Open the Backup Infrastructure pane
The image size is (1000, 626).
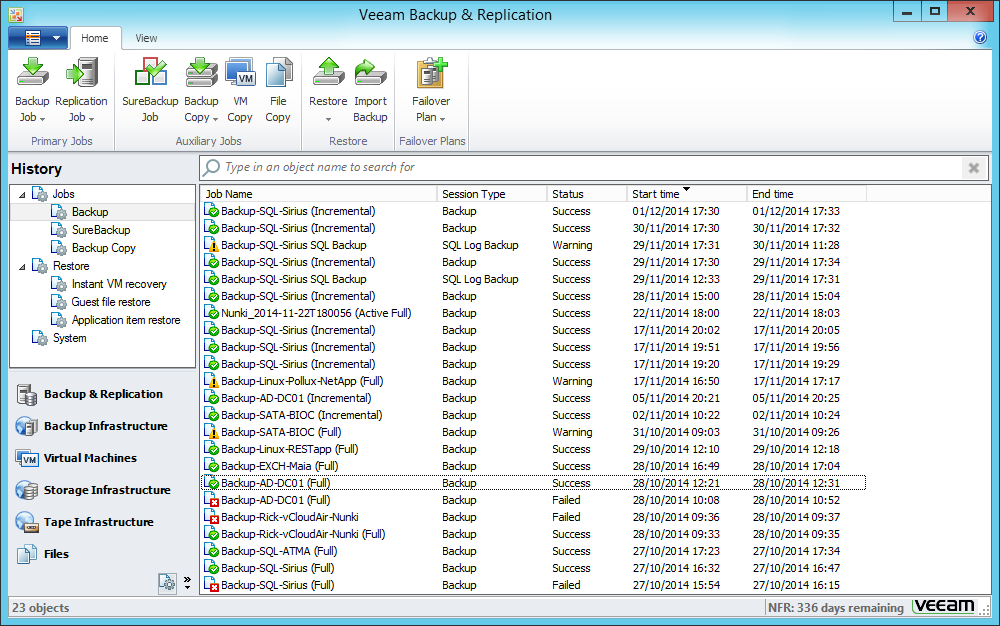(105, 426)
